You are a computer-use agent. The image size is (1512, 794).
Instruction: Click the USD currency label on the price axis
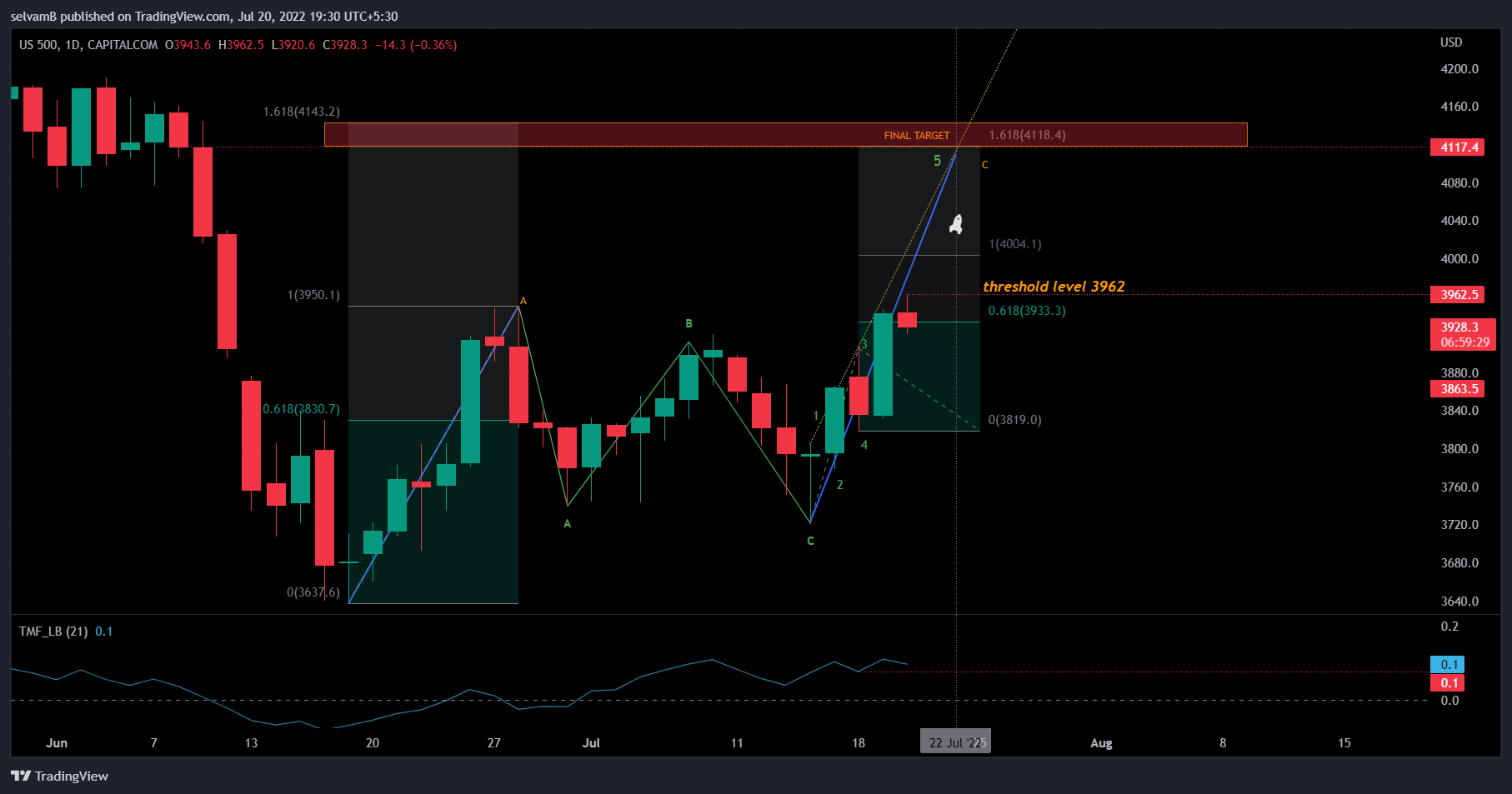tap(1451, 42)
